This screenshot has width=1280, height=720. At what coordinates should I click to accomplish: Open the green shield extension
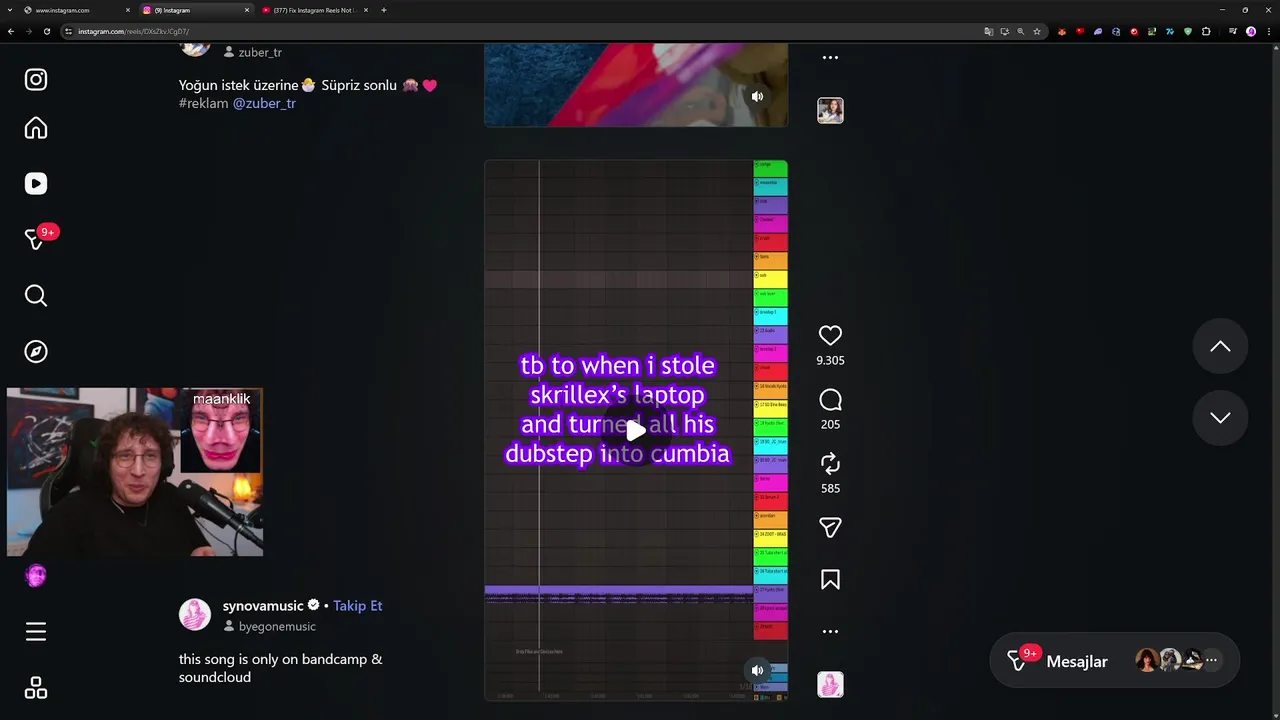[x=1188, y=31]
